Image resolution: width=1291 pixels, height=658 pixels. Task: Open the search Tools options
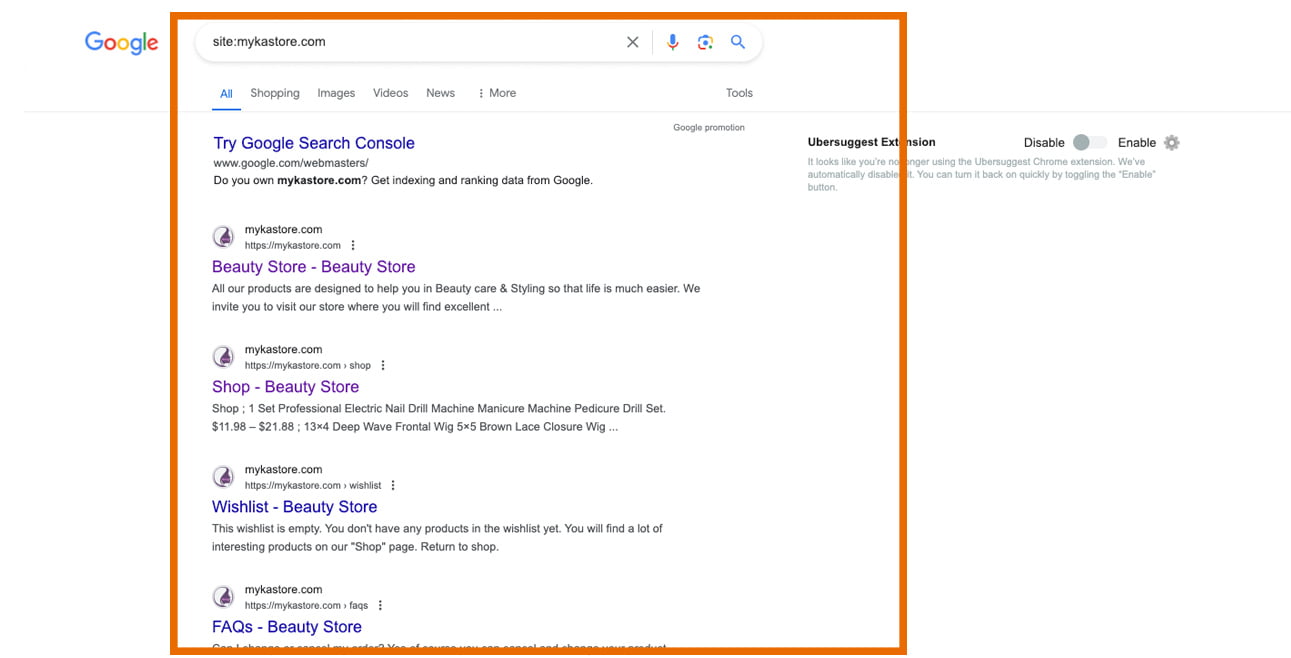[739, 93]
